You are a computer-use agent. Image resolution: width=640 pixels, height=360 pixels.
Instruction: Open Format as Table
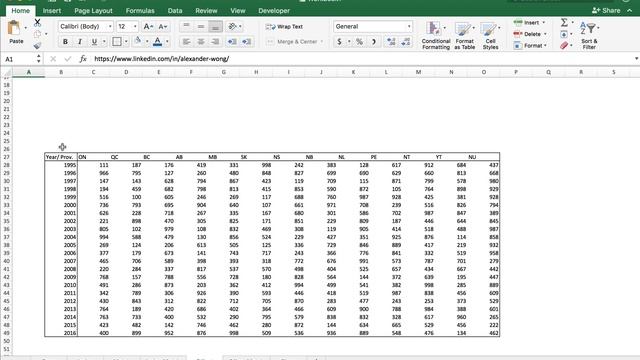pyautogui.click(x=464, y=35)
